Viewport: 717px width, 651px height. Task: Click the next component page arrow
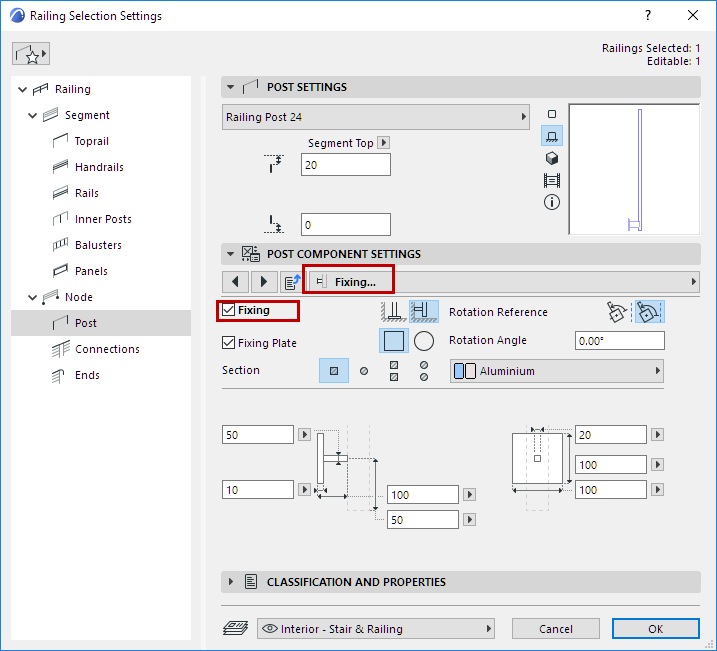click(x=264, y=281)
